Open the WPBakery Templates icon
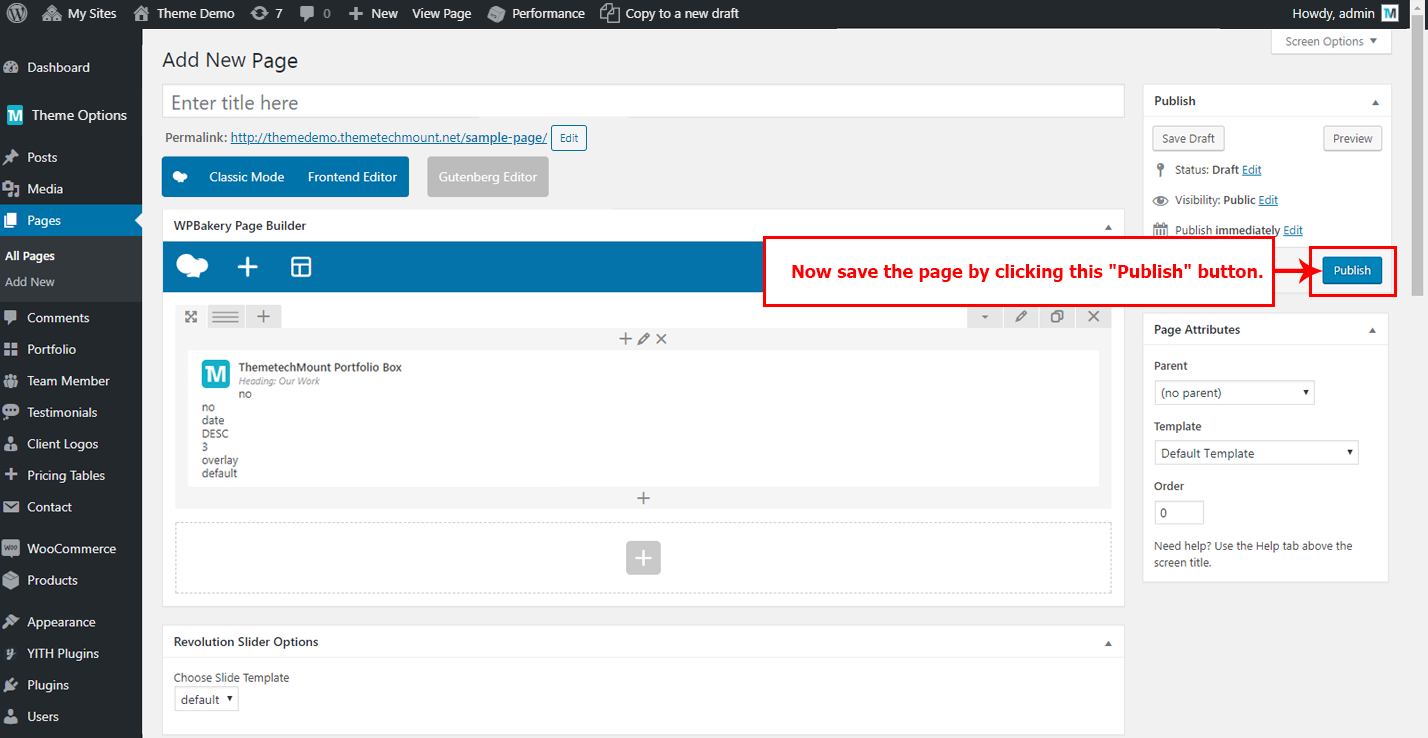This screenshot has height=738, width=1428. pos(301,266)
